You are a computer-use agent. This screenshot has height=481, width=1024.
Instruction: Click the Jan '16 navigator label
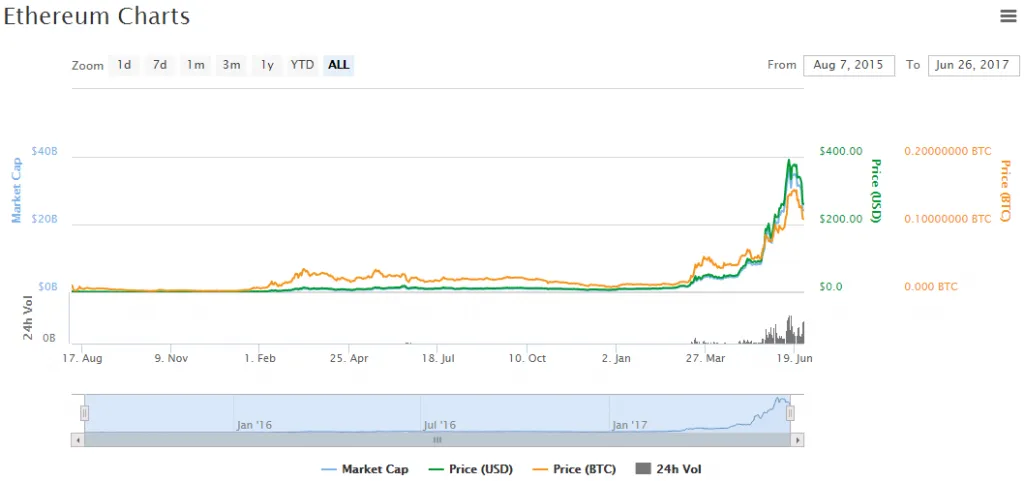coord(254,425)
